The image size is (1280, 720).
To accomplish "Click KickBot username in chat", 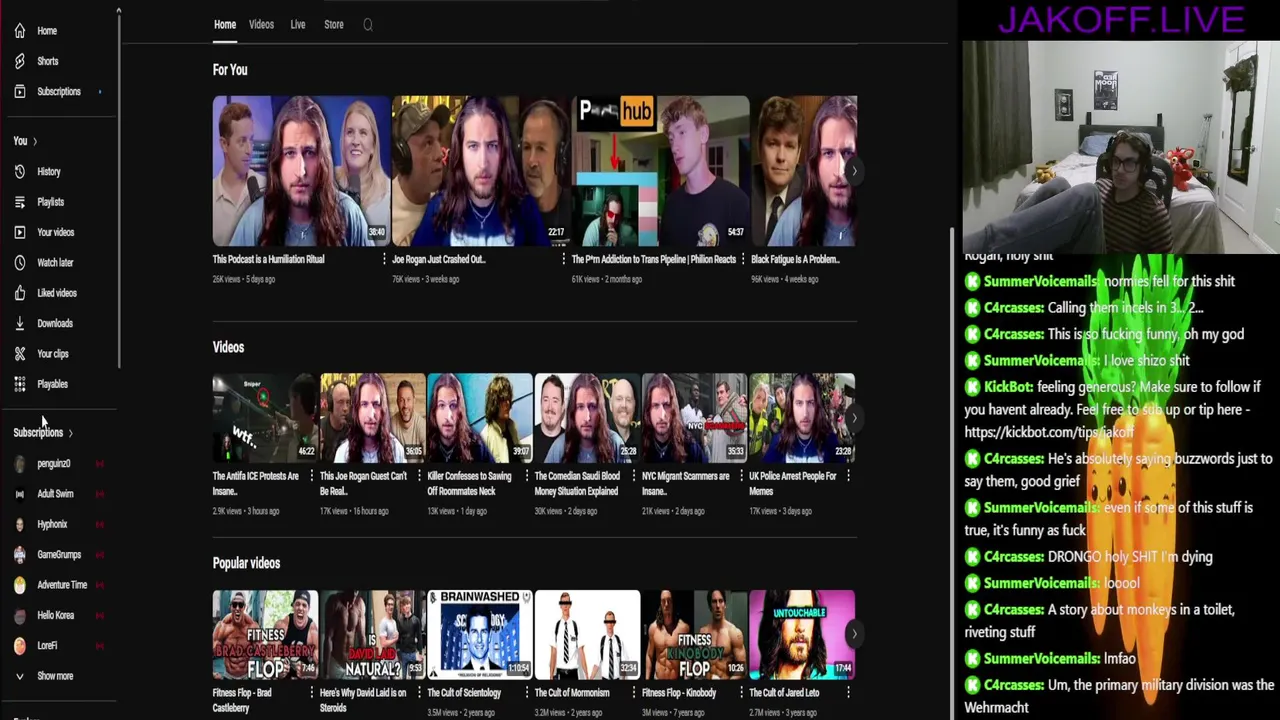I will [x=1008, y=387].
